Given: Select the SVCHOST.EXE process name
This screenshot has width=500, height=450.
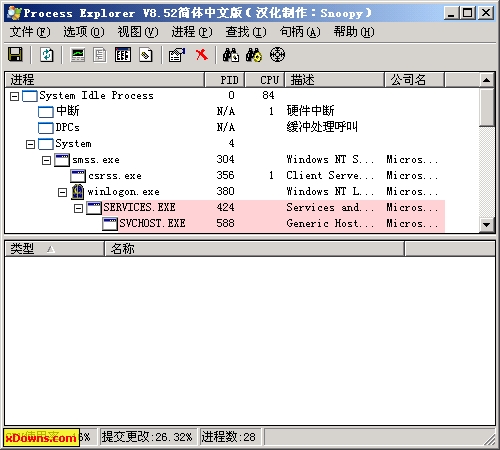Looking at the screenshot, I should click(152, 224).
